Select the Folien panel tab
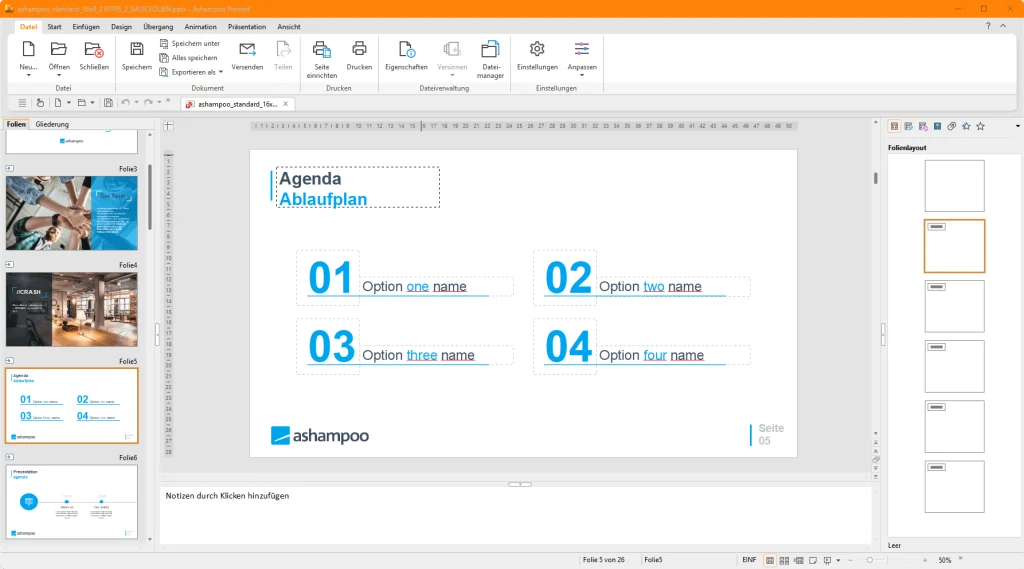Image resolution: width=1024 pixels, height=569 pixels. (16, 124)
